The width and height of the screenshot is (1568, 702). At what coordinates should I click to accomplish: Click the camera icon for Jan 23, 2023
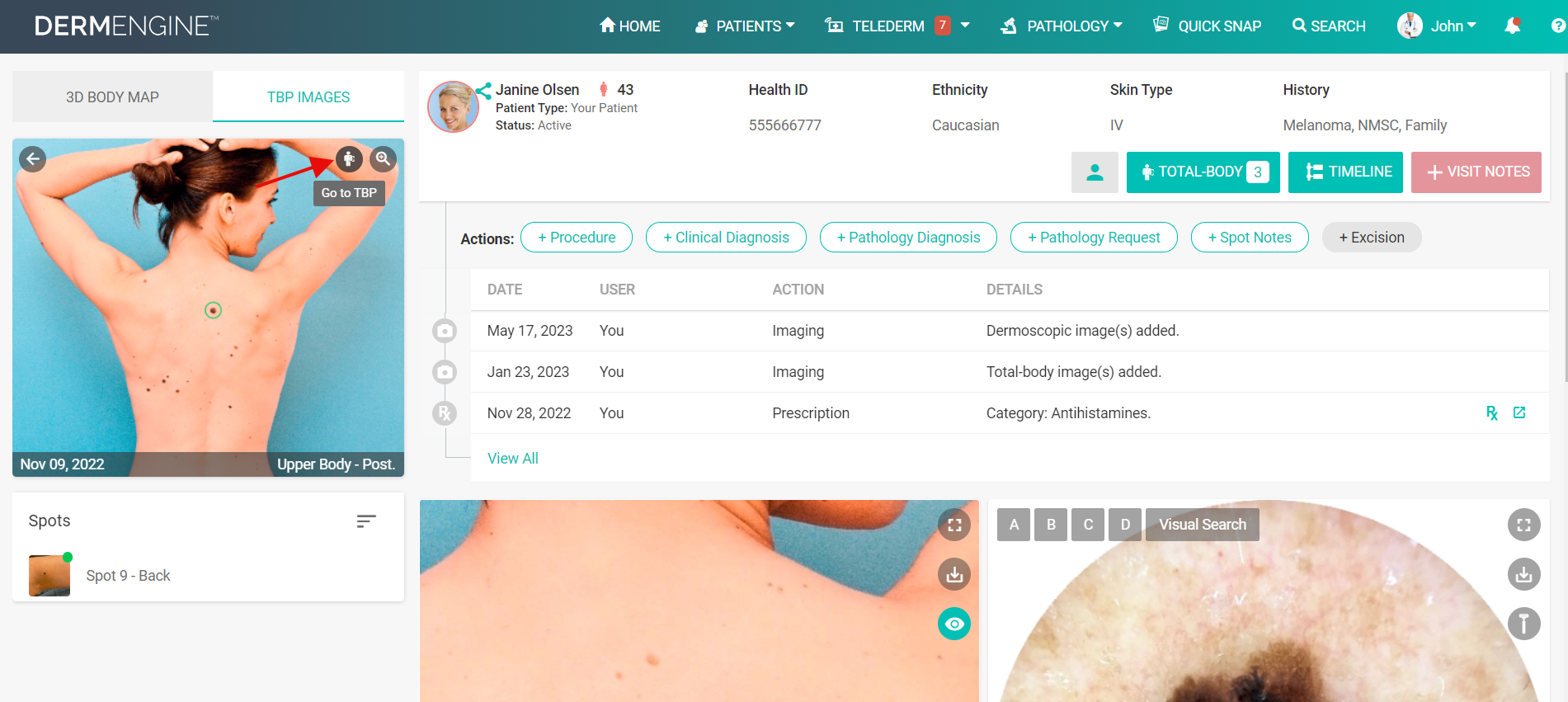[x=445, y=372]
